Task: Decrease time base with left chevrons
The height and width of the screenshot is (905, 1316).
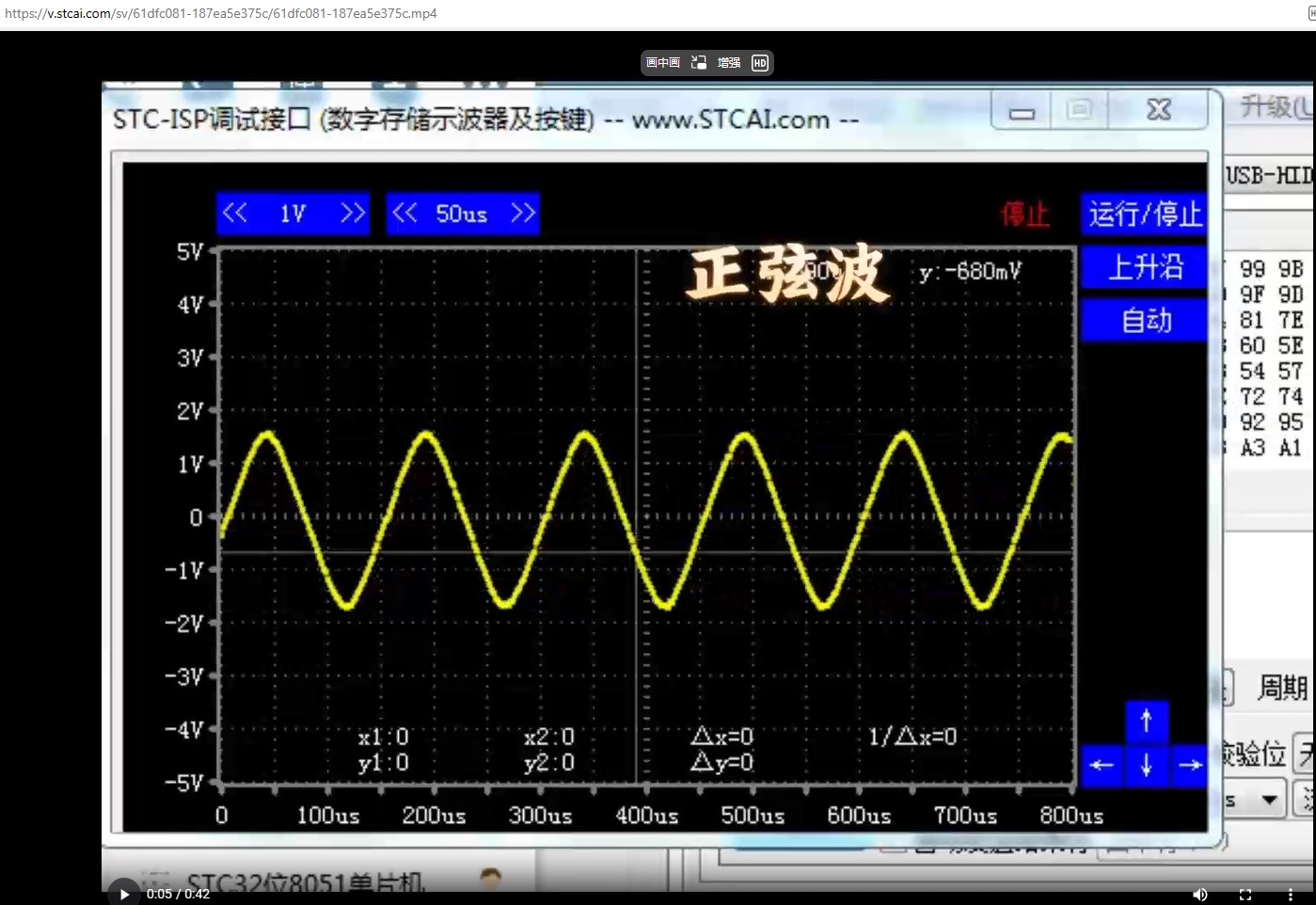Action: click(x=404, y=214)
